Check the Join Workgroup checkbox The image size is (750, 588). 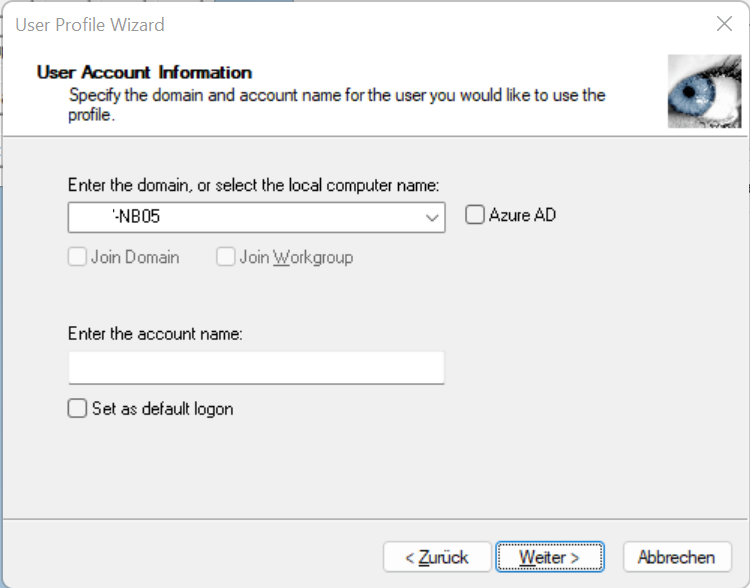click(x=226, y=257)
